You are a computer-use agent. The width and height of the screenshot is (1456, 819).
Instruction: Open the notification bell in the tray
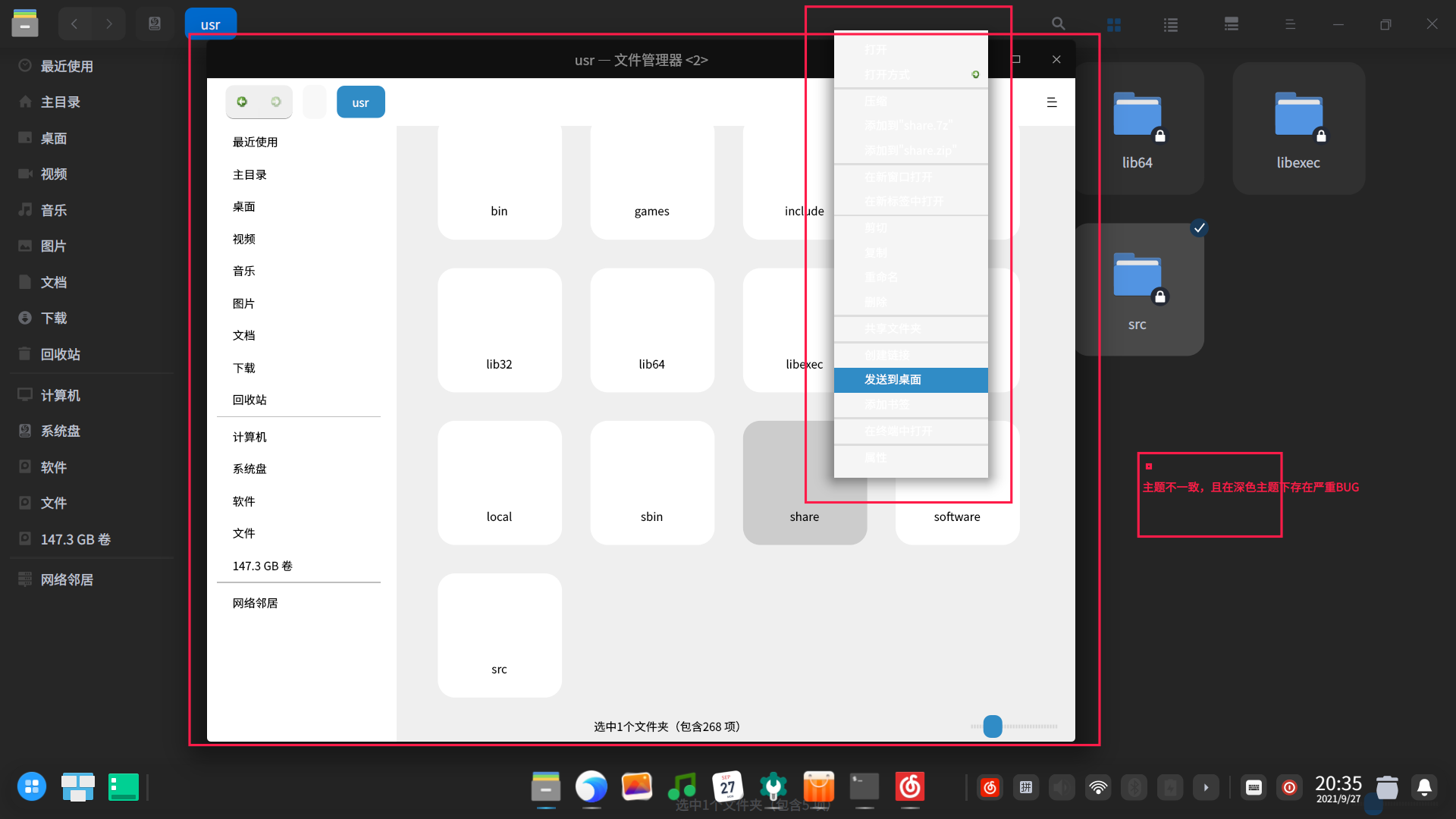click(x=1424, y=787)
